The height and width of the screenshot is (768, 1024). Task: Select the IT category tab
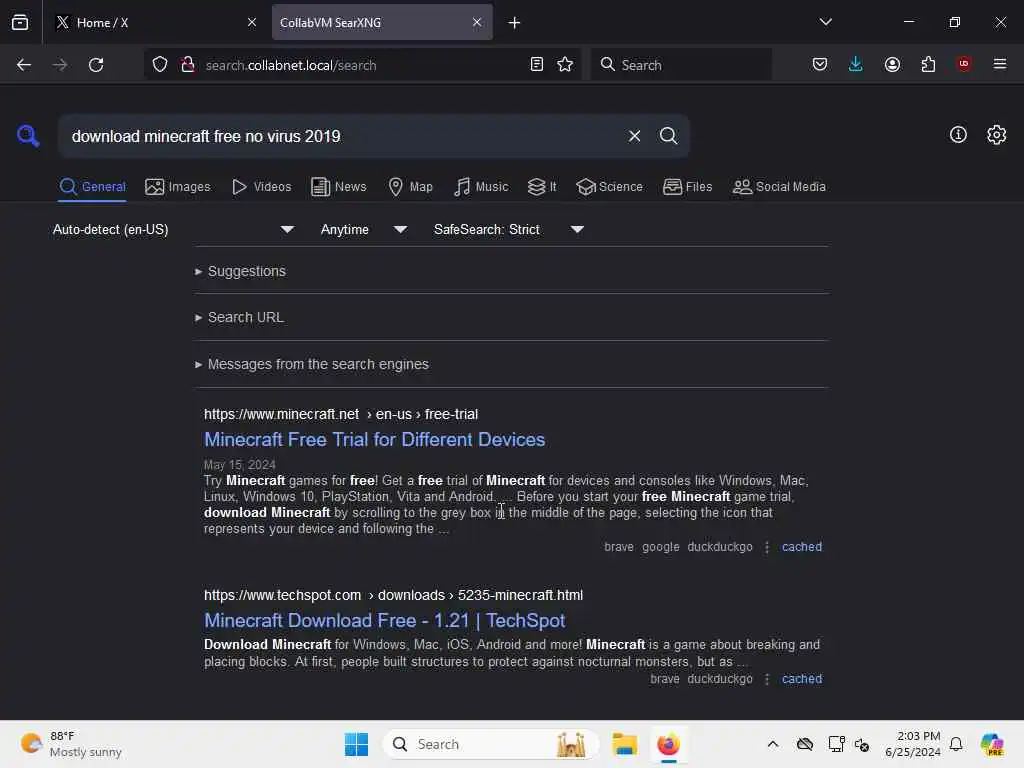pos(542,187)
